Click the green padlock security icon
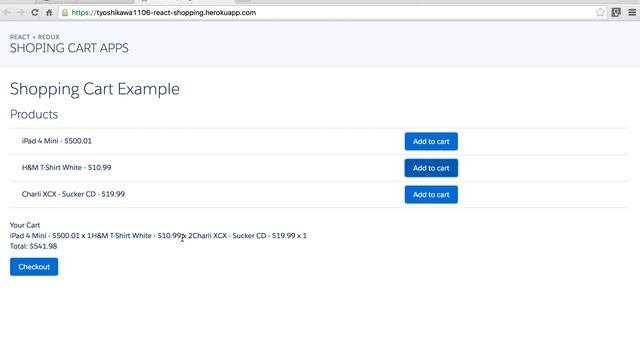 64,13
